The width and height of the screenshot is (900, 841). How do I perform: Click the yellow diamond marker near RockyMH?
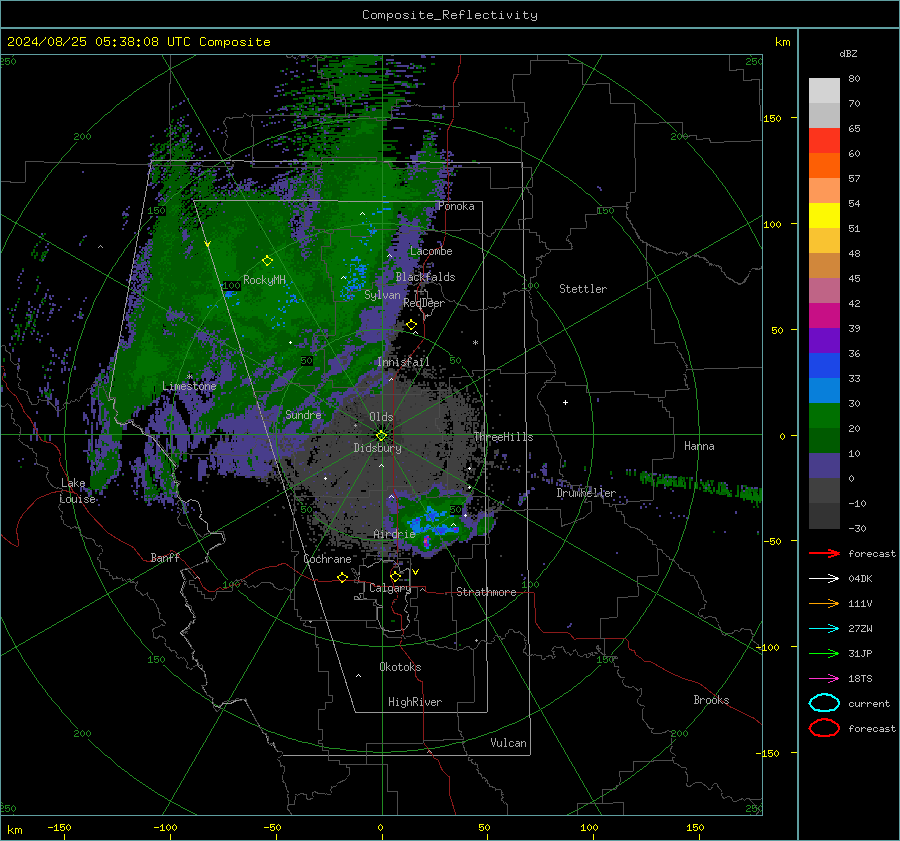pyautogui.click(x=267, y=261)
